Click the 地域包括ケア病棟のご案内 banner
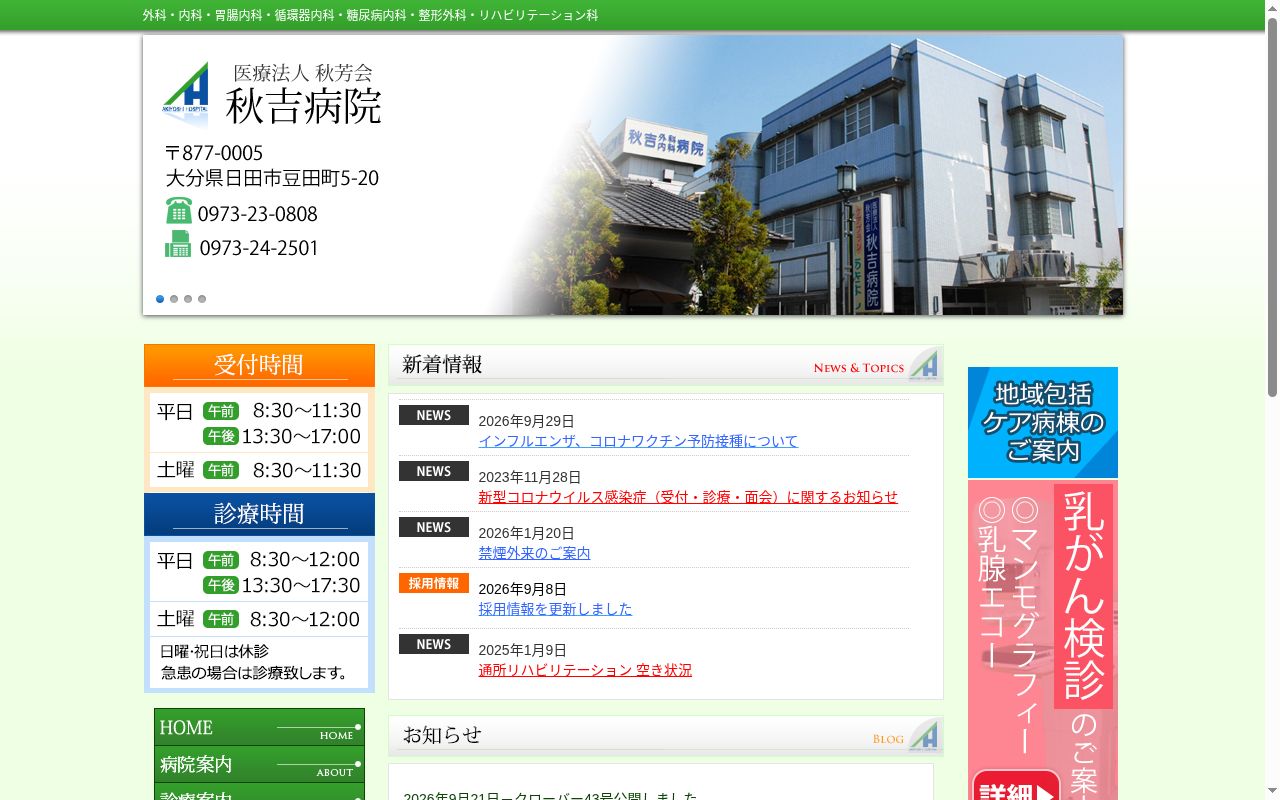Viewport: 1280px width, 800px height. tap(1043, 422)
